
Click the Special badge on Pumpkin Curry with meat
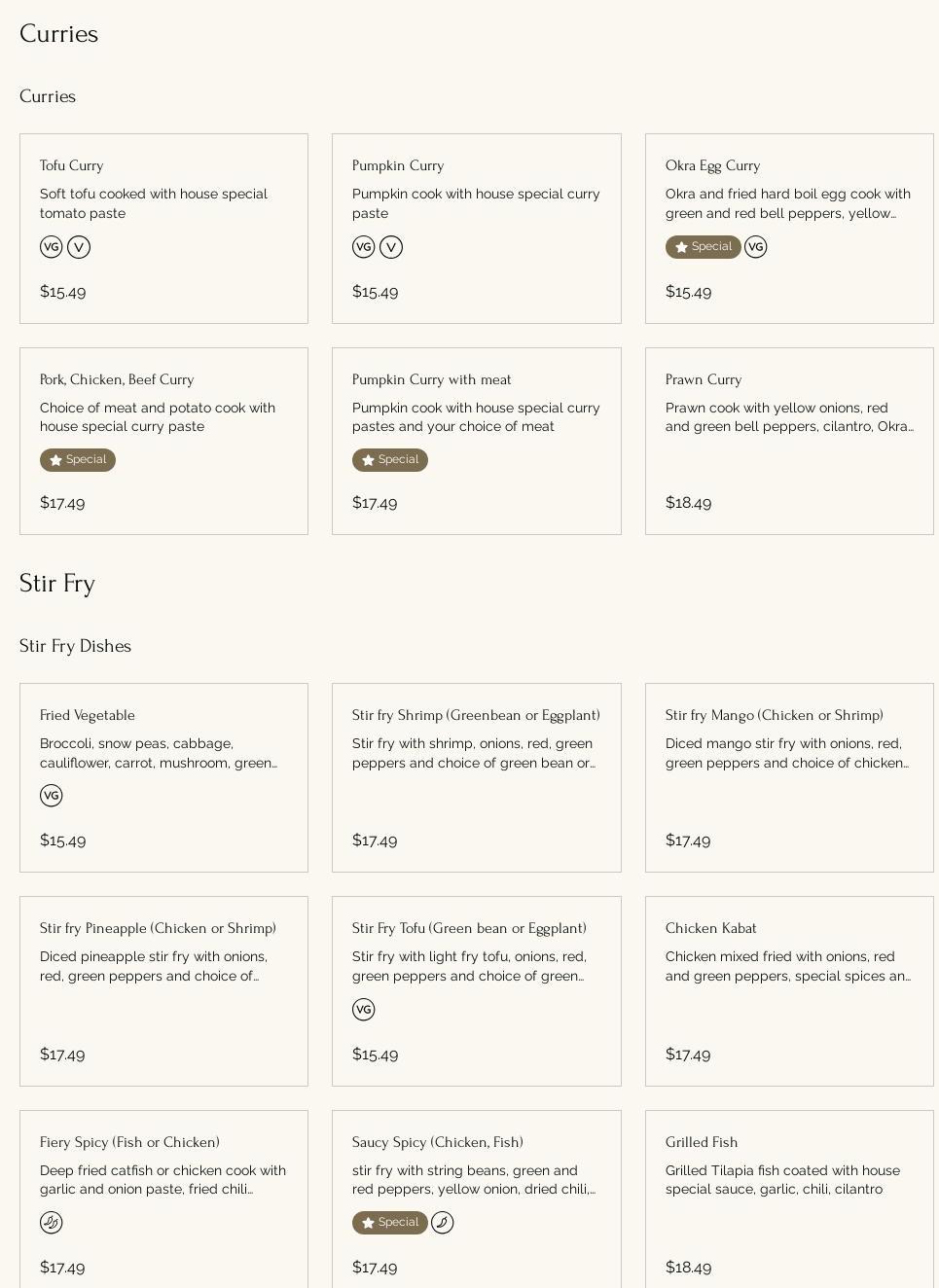390,460
